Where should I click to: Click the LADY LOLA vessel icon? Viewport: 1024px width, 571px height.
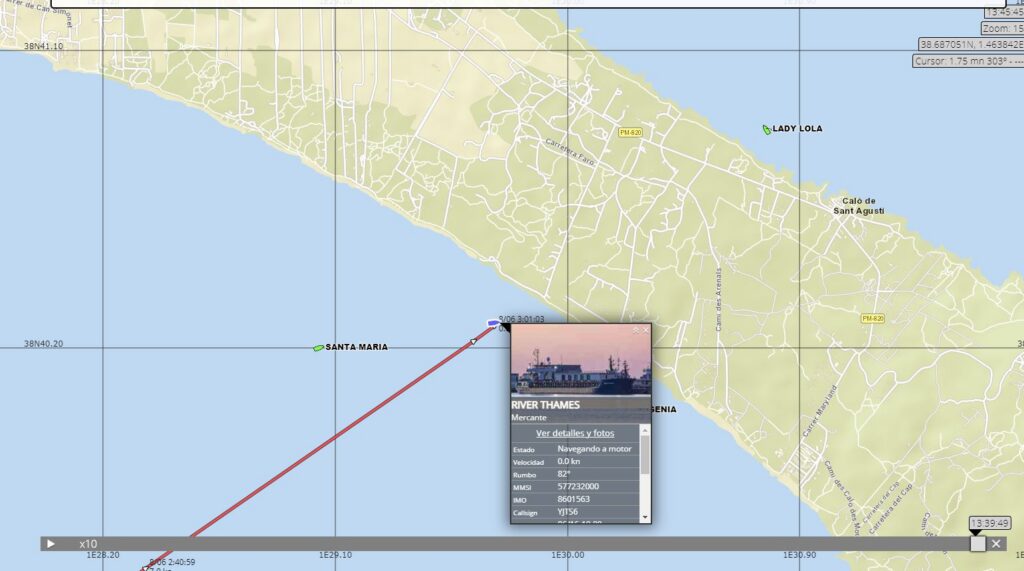pyautogui.click(x=766, y=129)
